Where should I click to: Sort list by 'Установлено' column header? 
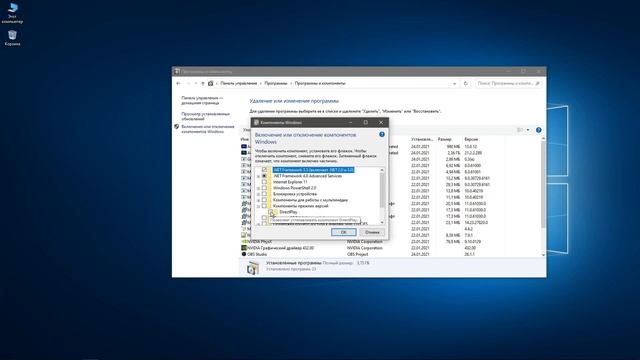(x=422, y=139)
